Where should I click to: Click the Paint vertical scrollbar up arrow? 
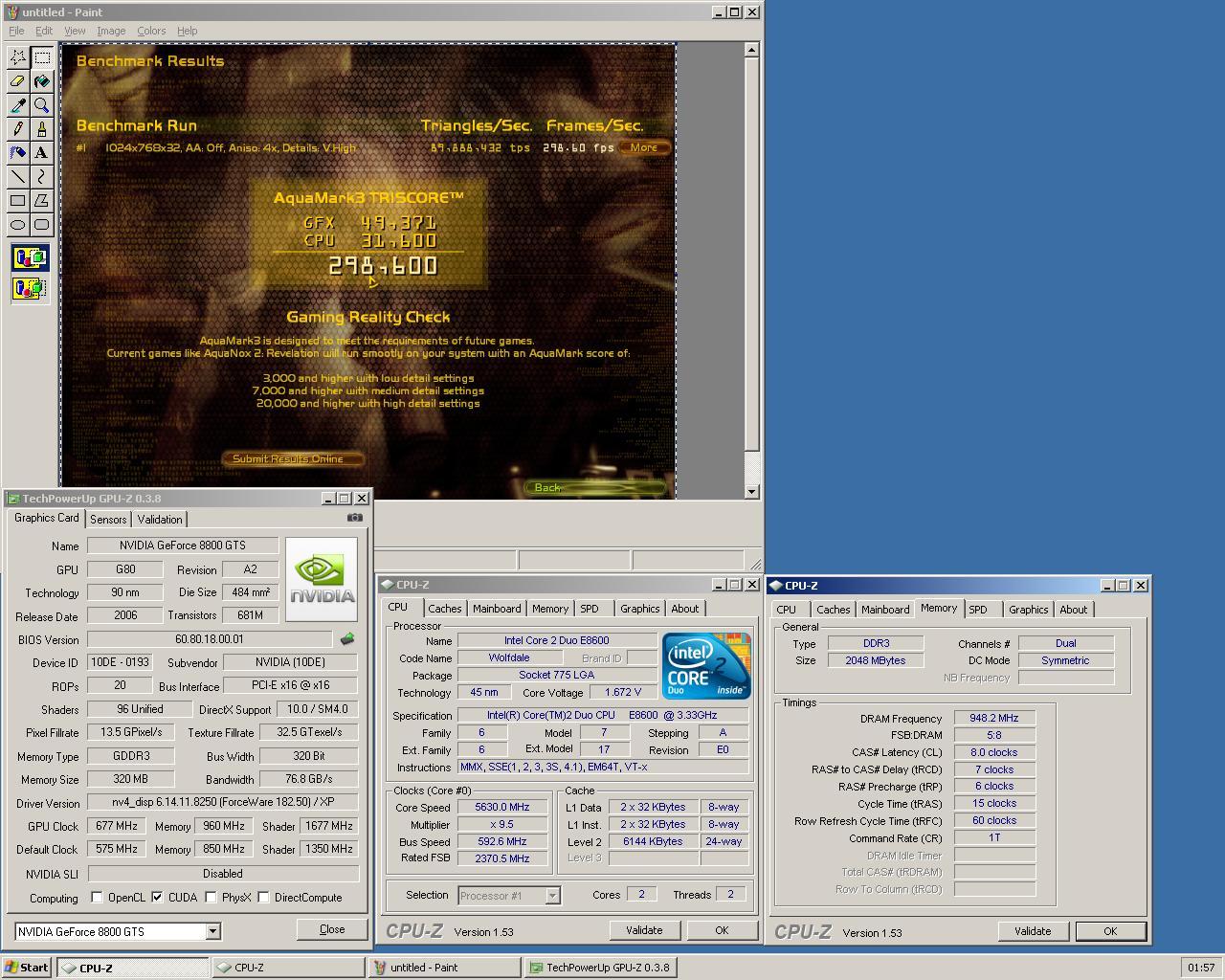coord(752,50)
